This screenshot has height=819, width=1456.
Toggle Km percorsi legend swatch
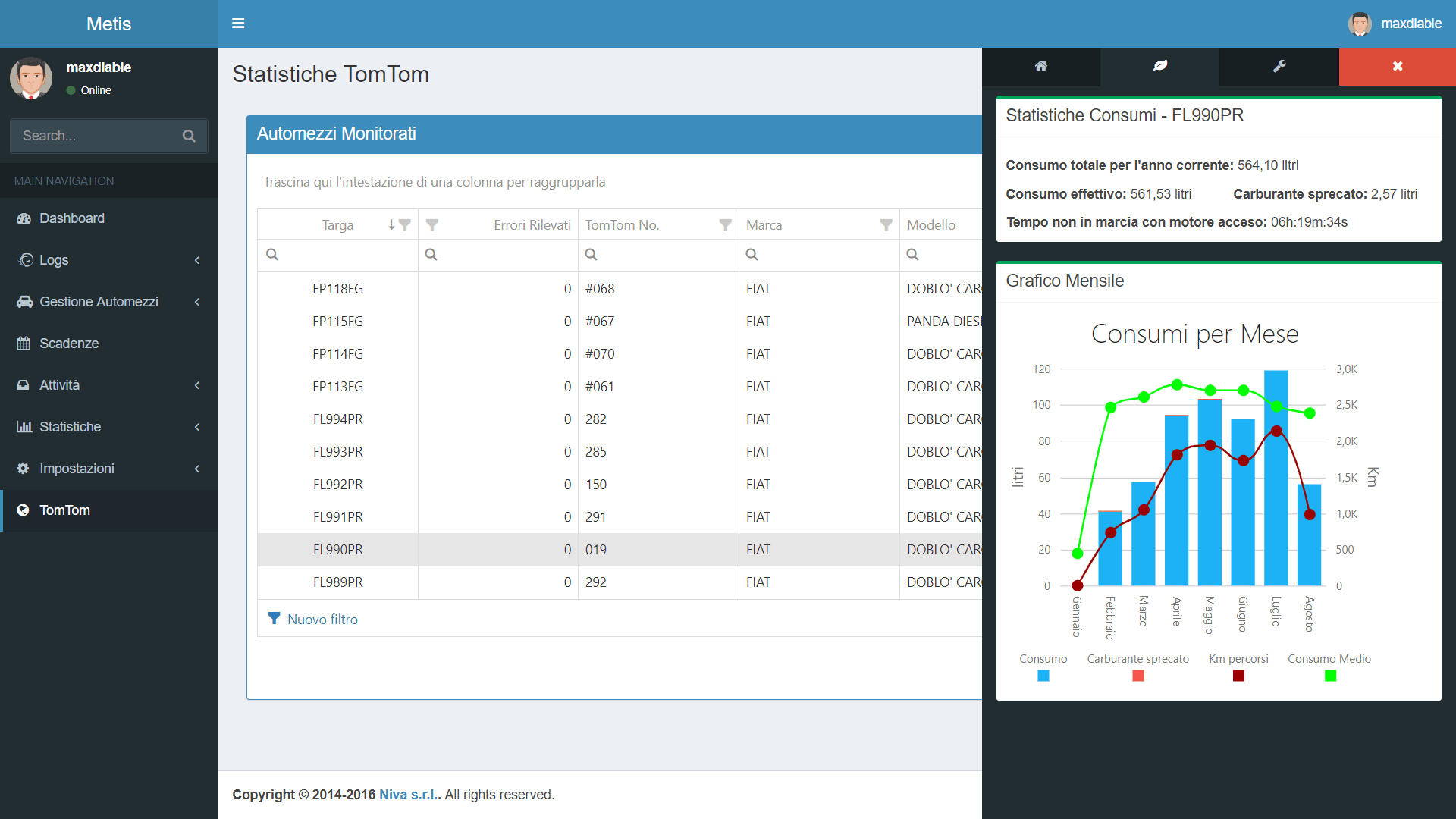pyautogui.click(x=1238, y=676)
